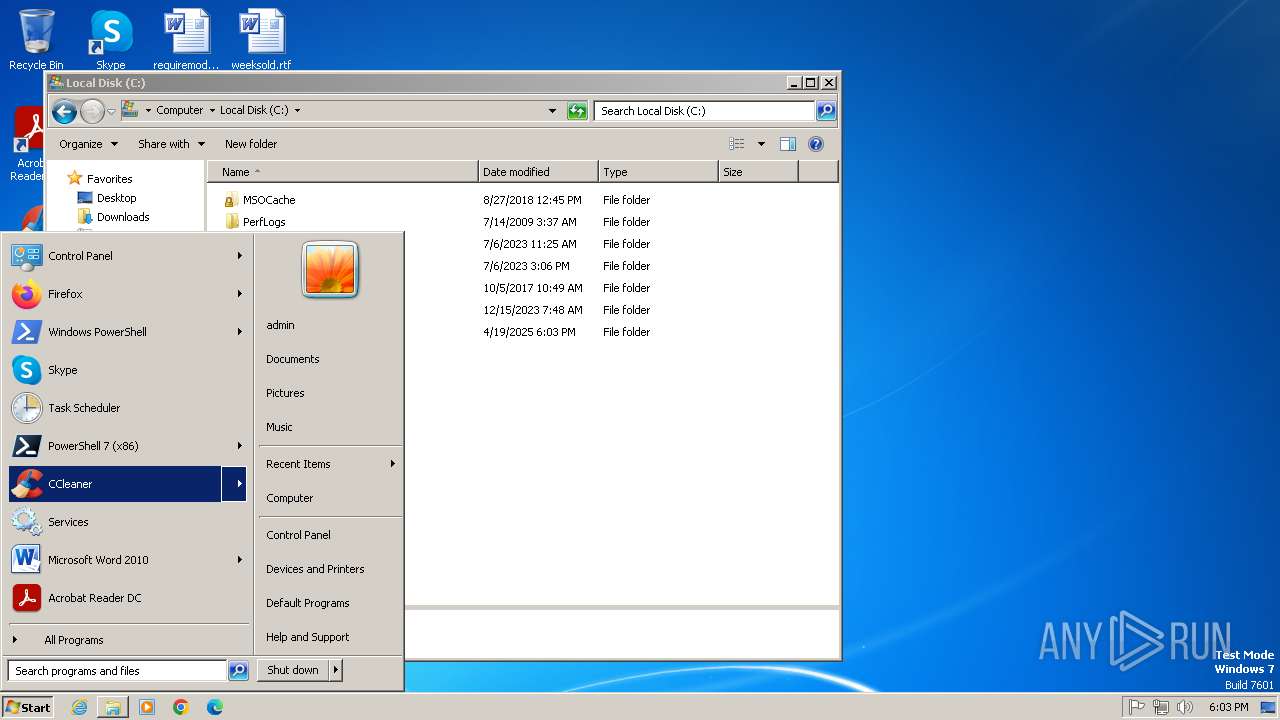Viewport: 1280px width, 720px height.
Task: Expand Control Panel submenu arrow in Start menu
Action: 239,256
